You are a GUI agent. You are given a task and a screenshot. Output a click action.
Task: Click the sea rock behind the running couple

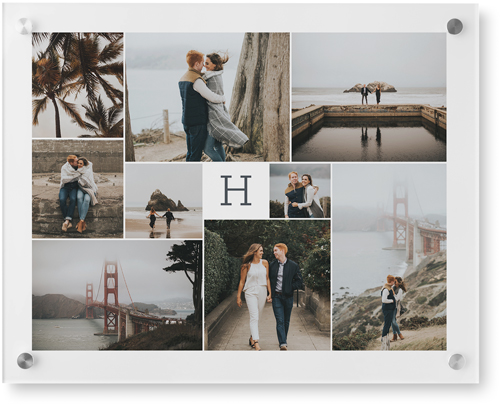click(164, 201)
